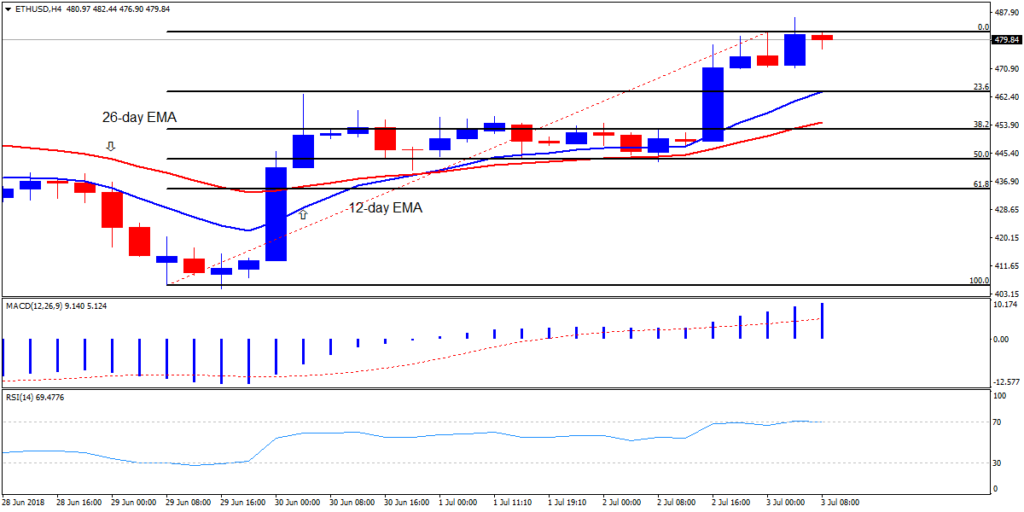
Task: Select the 12-day EMA text label
Action: coord(385,209)
